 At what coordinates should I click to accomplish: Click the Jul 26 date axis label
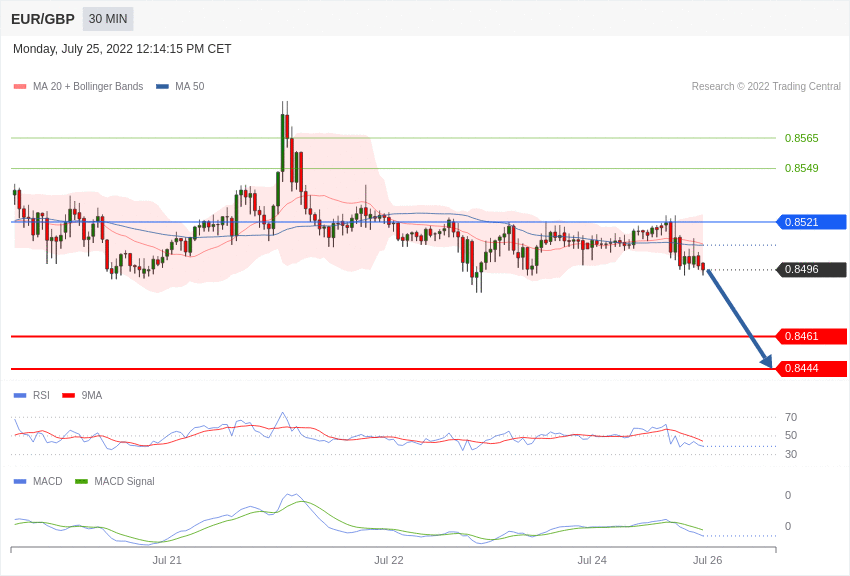pos(707,560)
